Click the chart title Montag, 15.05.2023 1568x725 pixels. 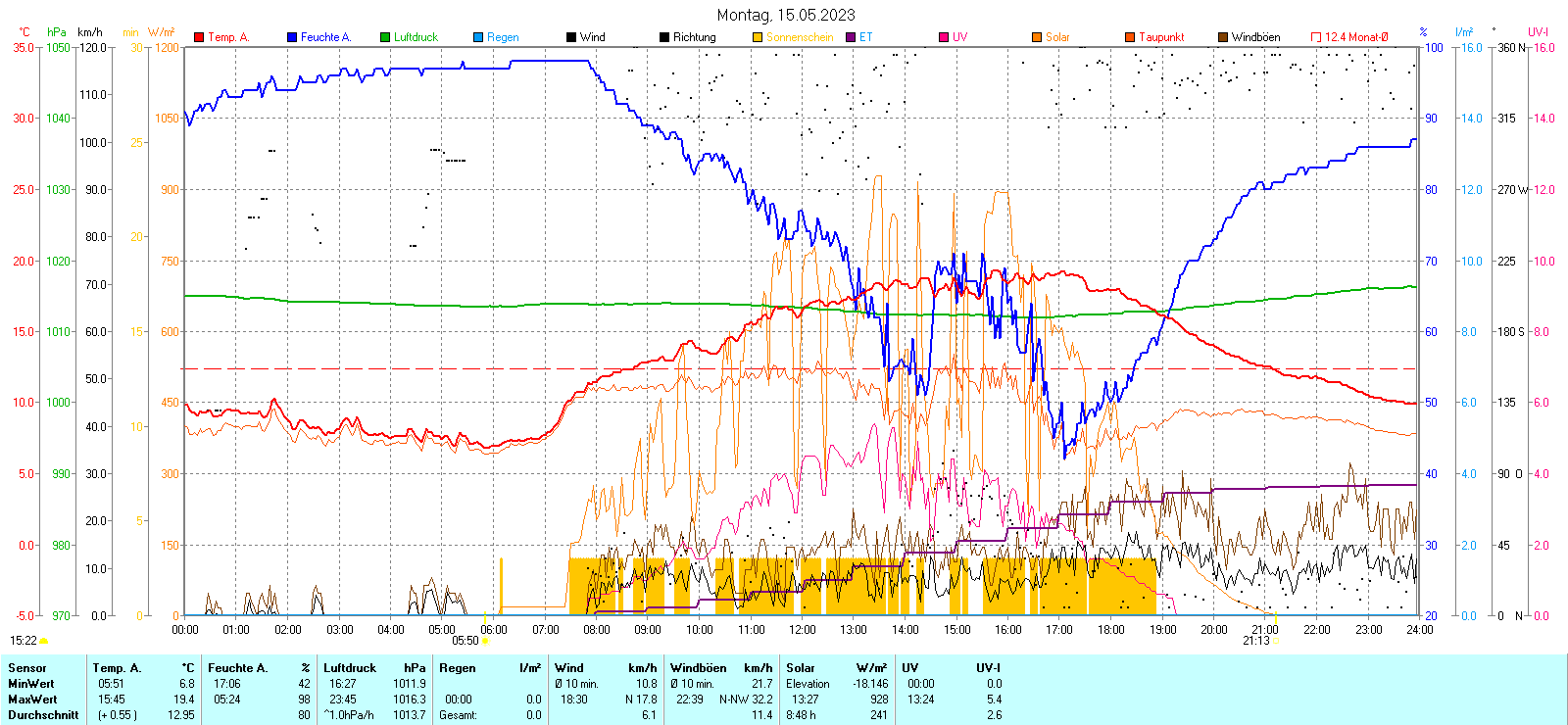coord(785,15)
